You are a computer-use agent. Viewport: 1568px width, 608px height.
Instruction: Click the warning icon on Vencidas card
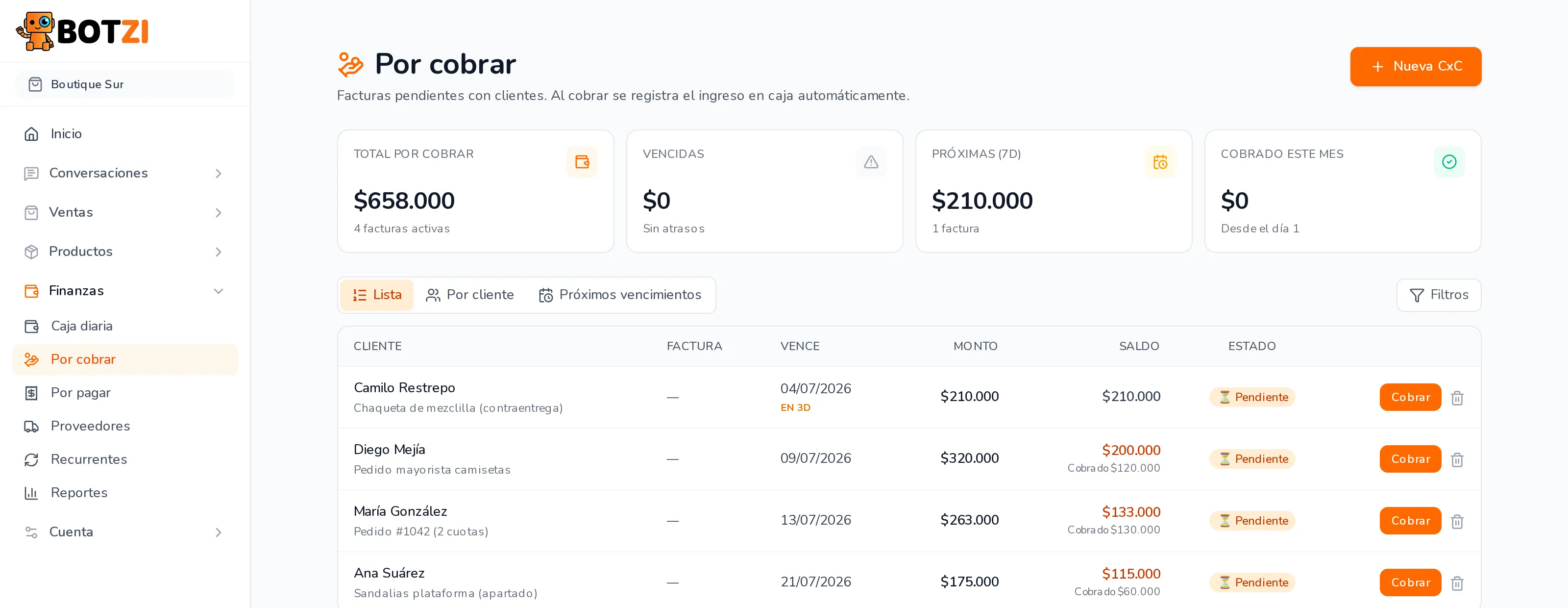coord(870,162)
